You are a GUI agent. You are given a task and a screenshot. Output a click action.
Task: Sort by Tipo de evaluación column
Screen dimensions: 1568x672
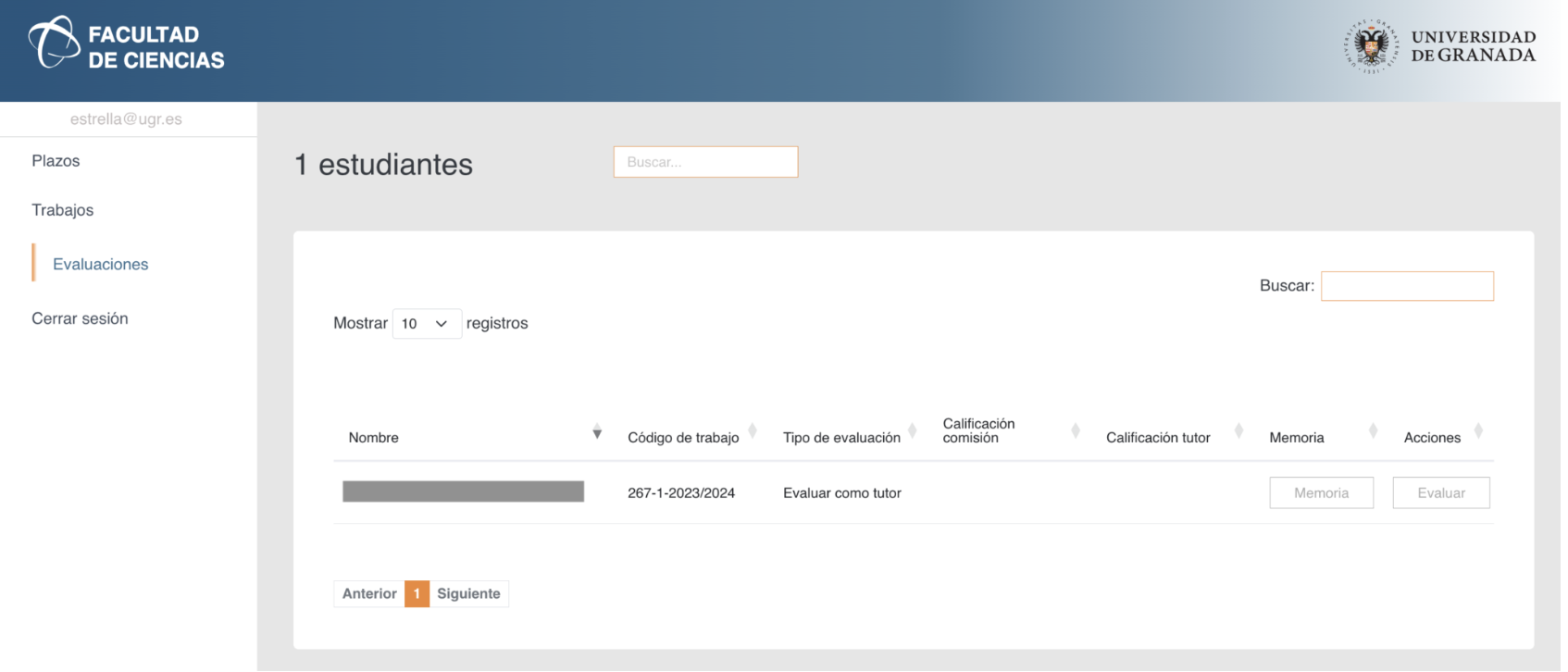pyautogui.click(x=912, y=431)
